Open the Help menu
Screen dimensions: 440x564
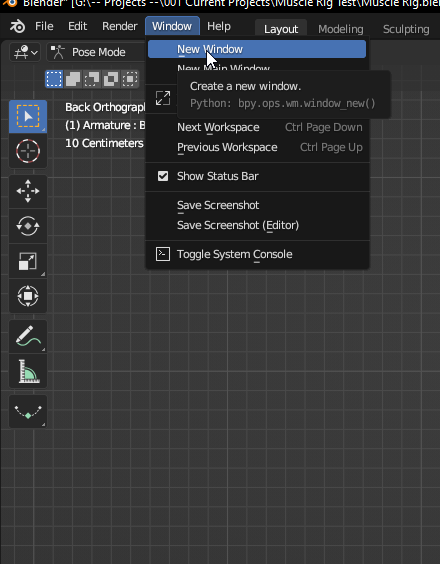coord(219,26)
